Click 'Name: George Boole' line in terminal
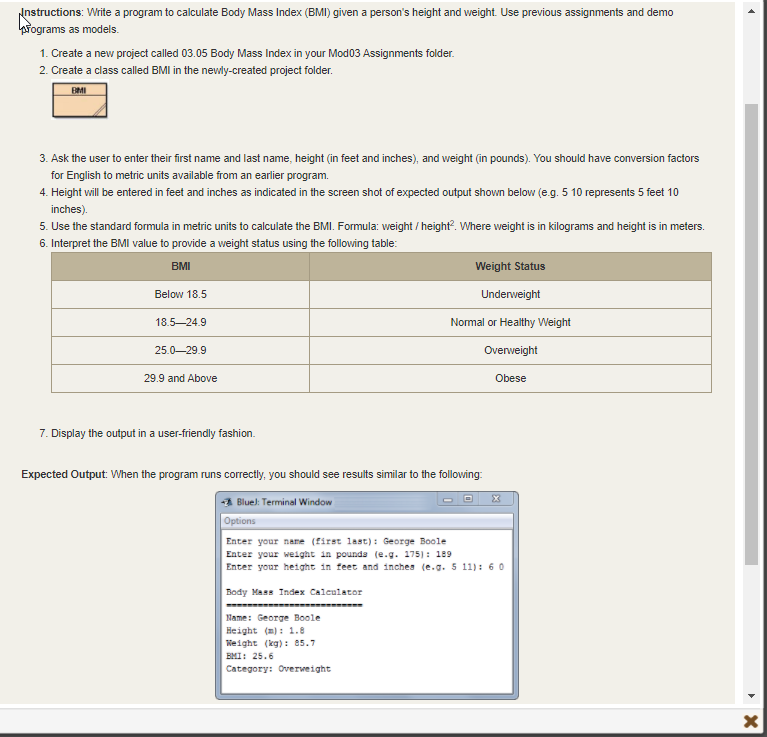This screenshot has height=737, width=767. [273, 618]
